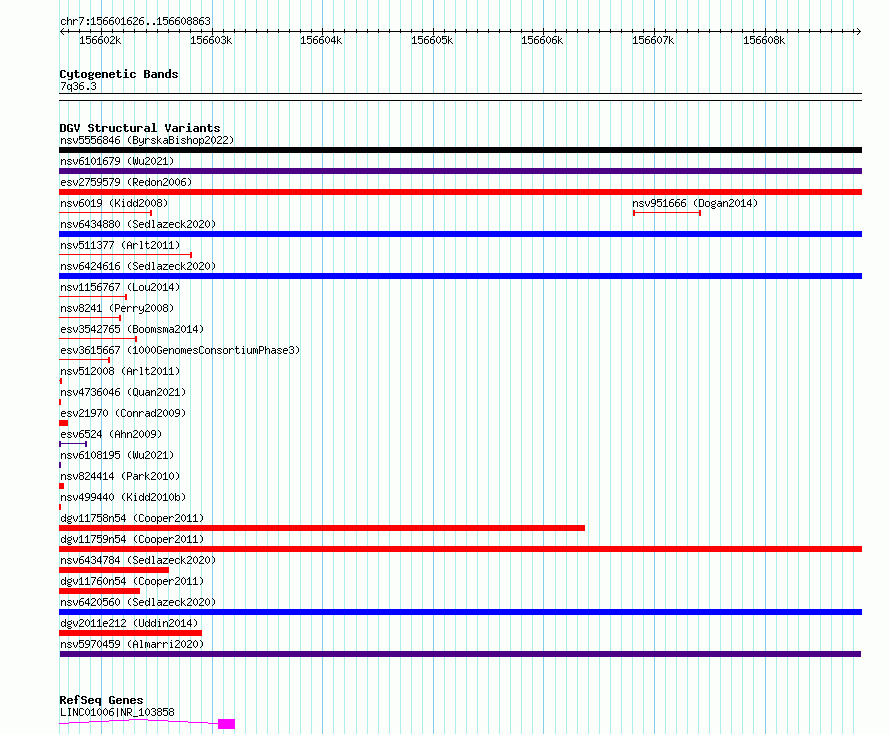Viewport: 890px width, 734px height.
Task: Click the 156602k ruler tick label
Action: [x=100, y=41]
